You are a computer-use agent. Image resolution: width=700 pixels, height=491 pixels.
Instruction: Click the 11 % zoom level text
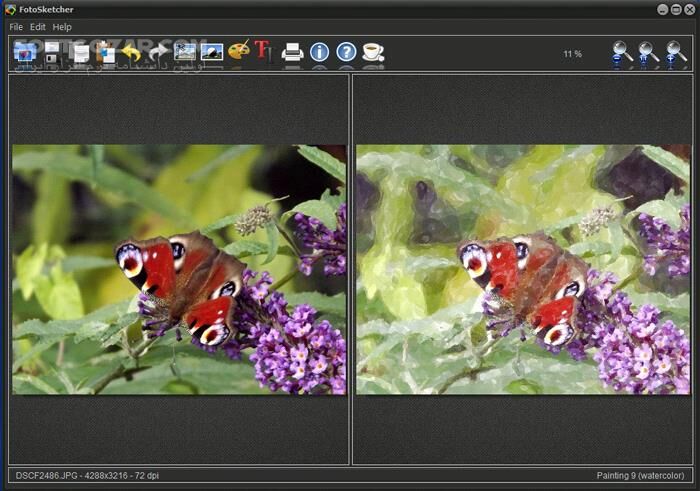(572, 54)
